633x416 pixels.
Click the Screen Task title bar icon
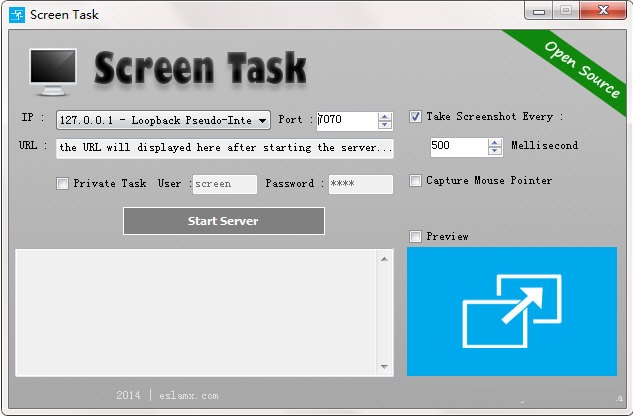coord(16,15)
